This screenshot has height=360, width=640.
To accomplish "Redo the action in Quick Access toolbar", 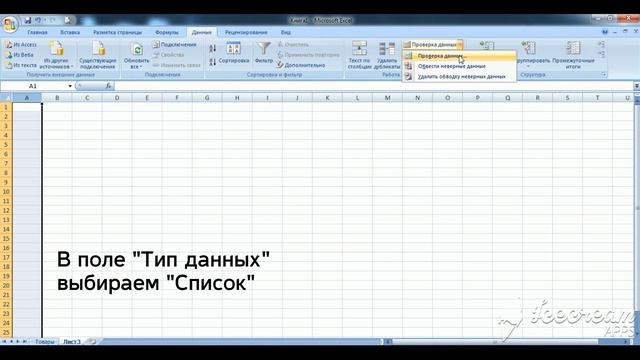I will click(53, 20).
